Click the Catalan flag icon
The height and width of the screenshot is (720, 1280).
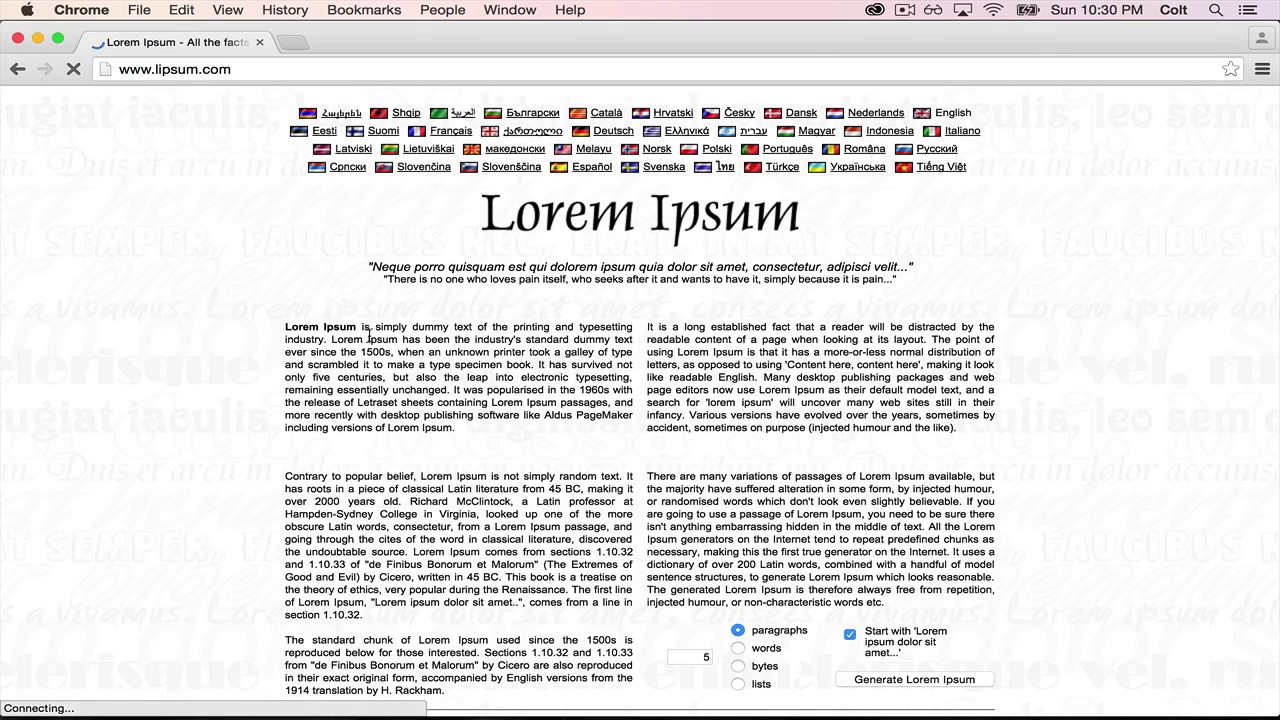coord(577,113)
